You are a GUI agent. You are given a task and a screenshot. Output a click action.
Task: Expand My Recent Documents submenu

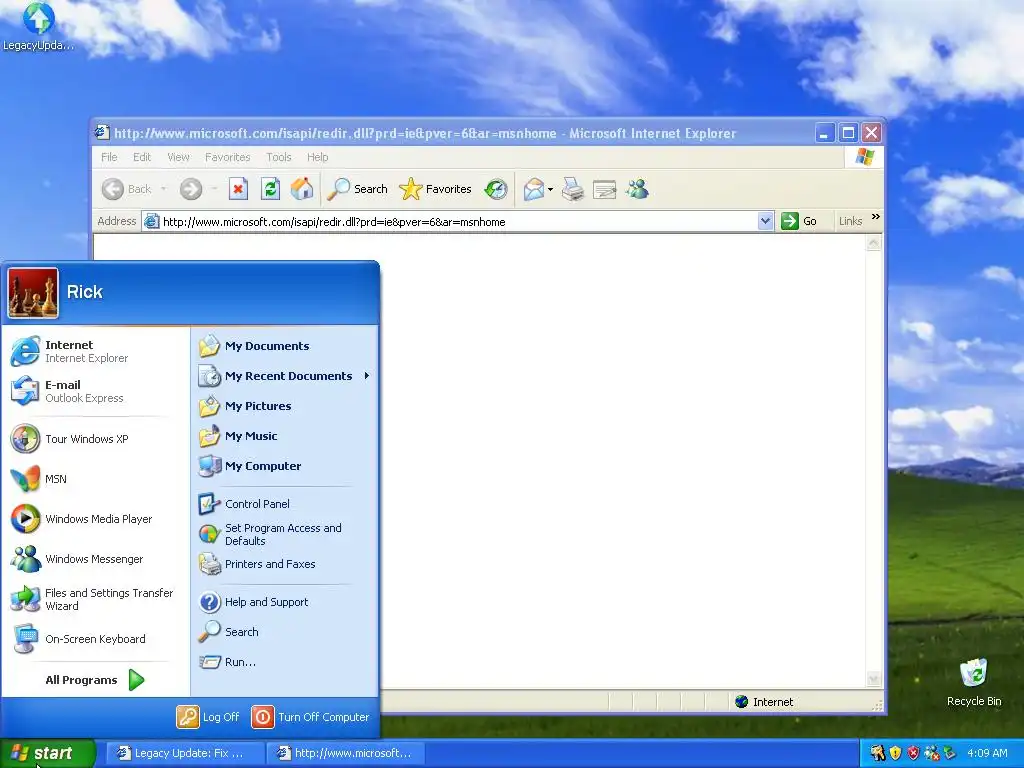point(285,376)
